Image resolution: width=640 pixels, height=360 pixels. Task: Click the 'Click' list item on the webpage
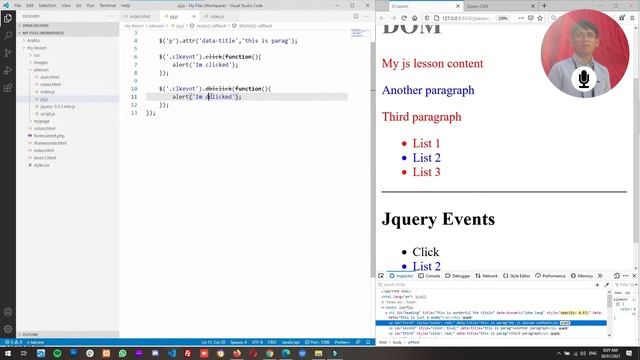(x=426, y=252)
